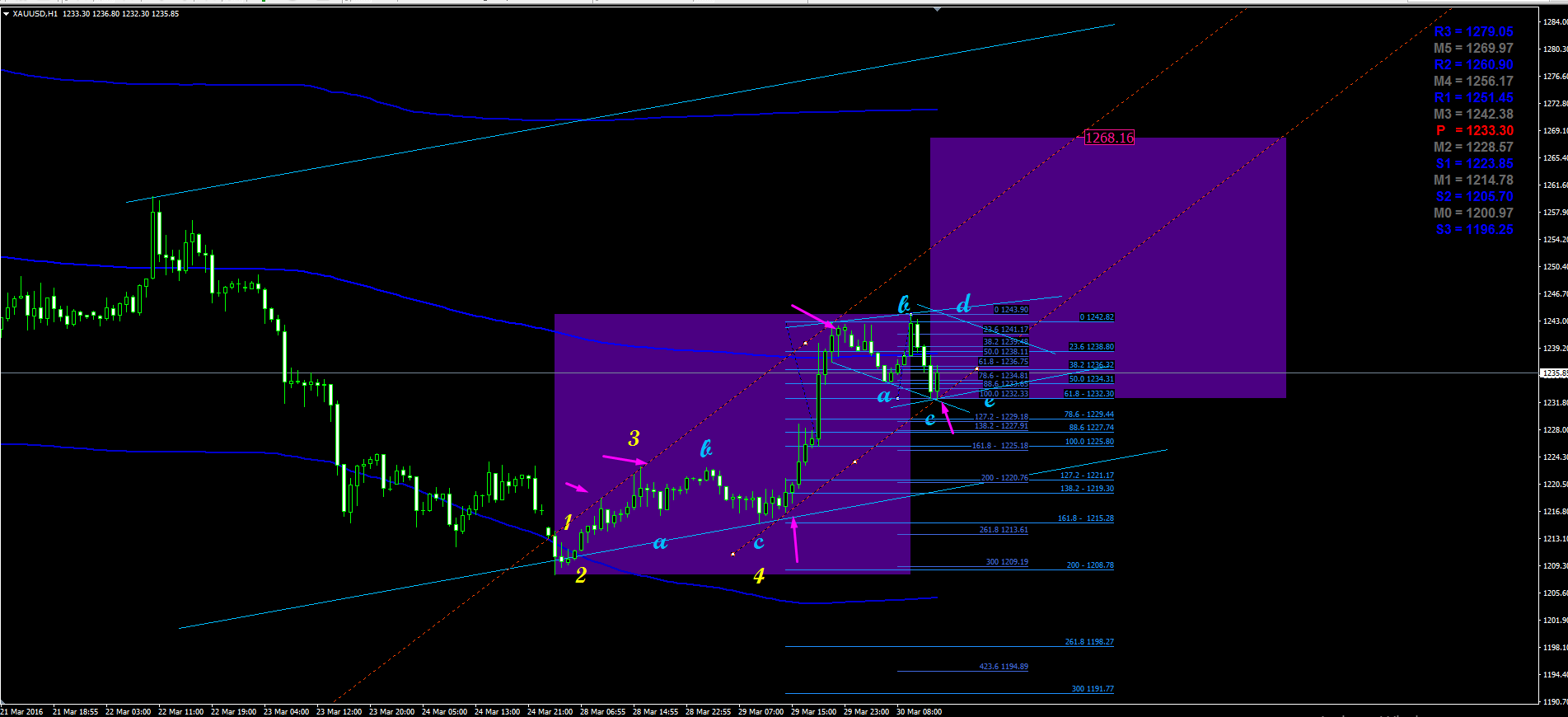Click the Fibonacci label 61.8 - 1236.75
1568x717 pixels.
tap(1003, 362)
